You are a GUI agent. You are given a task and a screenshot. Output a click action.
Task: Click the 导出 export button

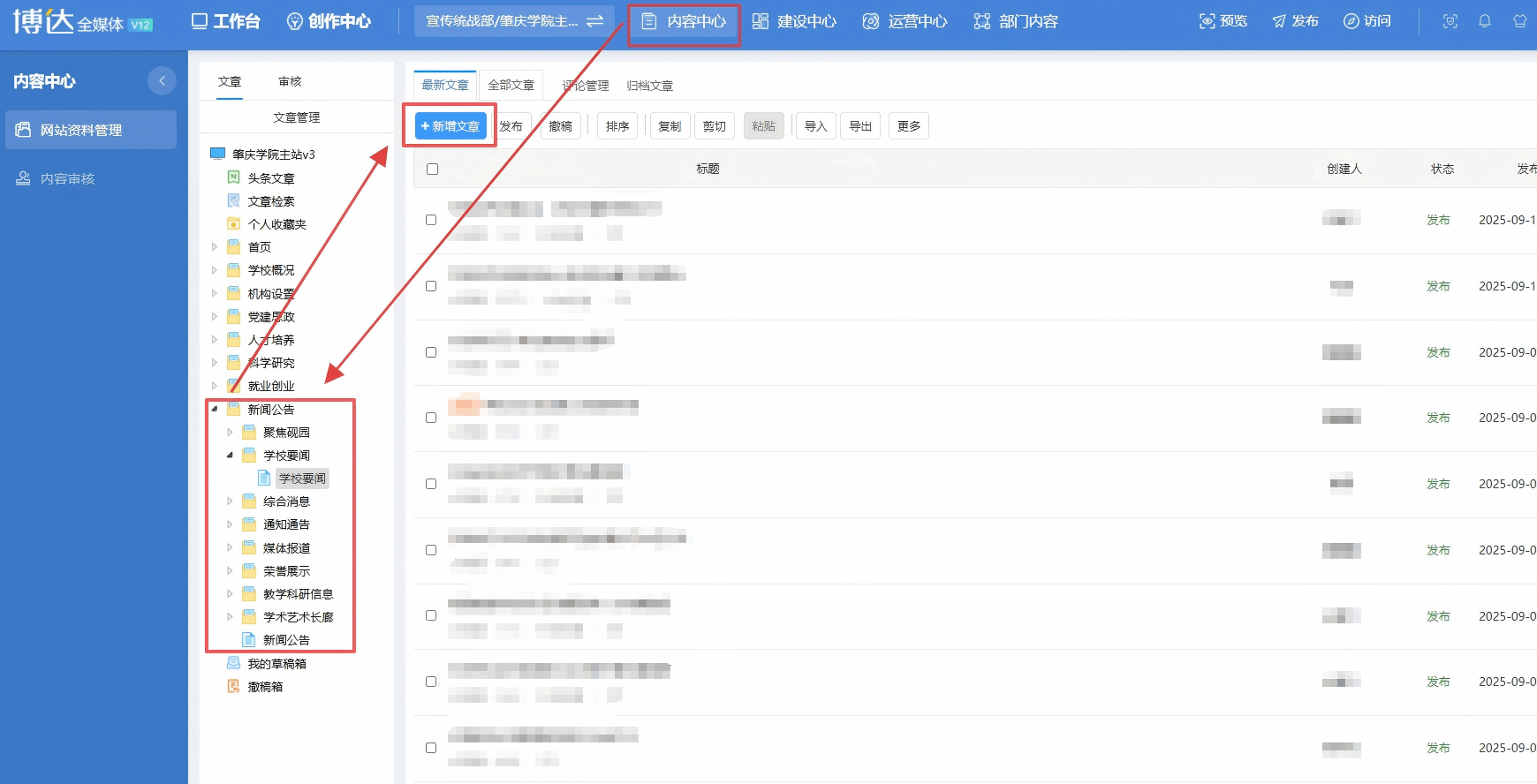click(x=859, y=126)
